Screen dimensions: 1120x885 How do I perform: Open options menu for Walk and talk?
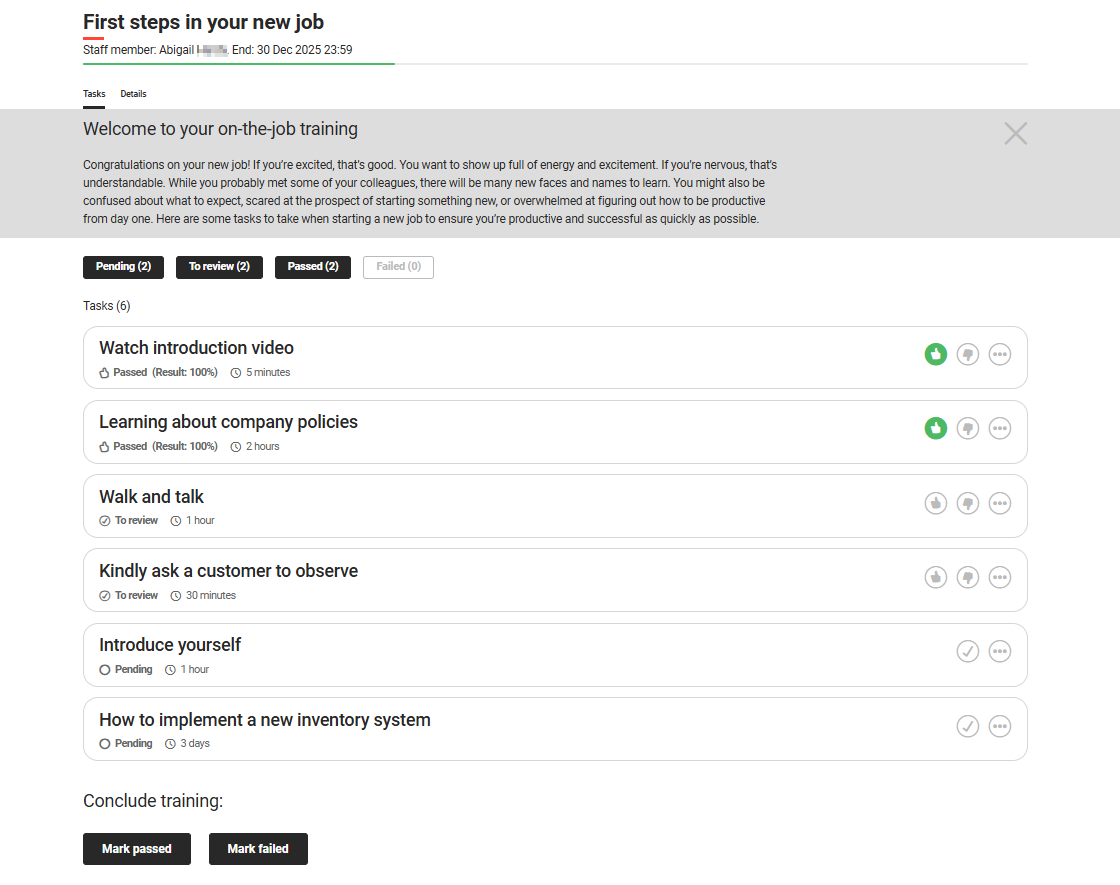pos(999,503)
